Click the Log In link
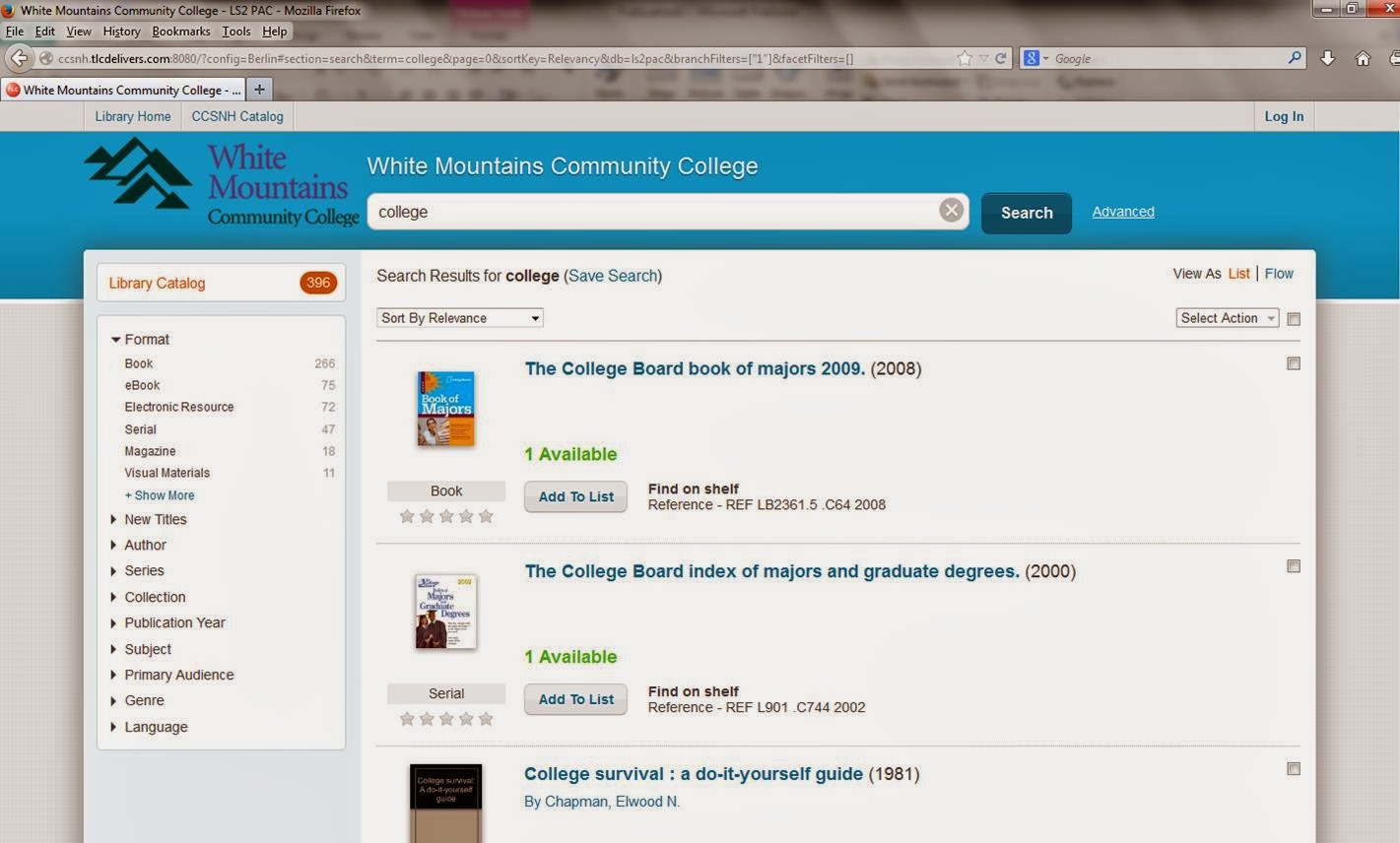 [x=1284, y=116]
